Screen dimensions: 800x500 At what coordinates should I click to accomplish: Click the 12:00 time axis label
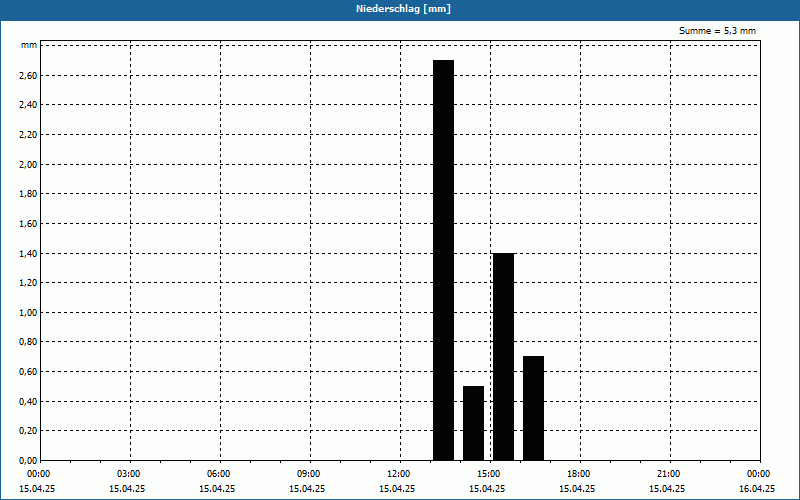click(x=398, y=474)
